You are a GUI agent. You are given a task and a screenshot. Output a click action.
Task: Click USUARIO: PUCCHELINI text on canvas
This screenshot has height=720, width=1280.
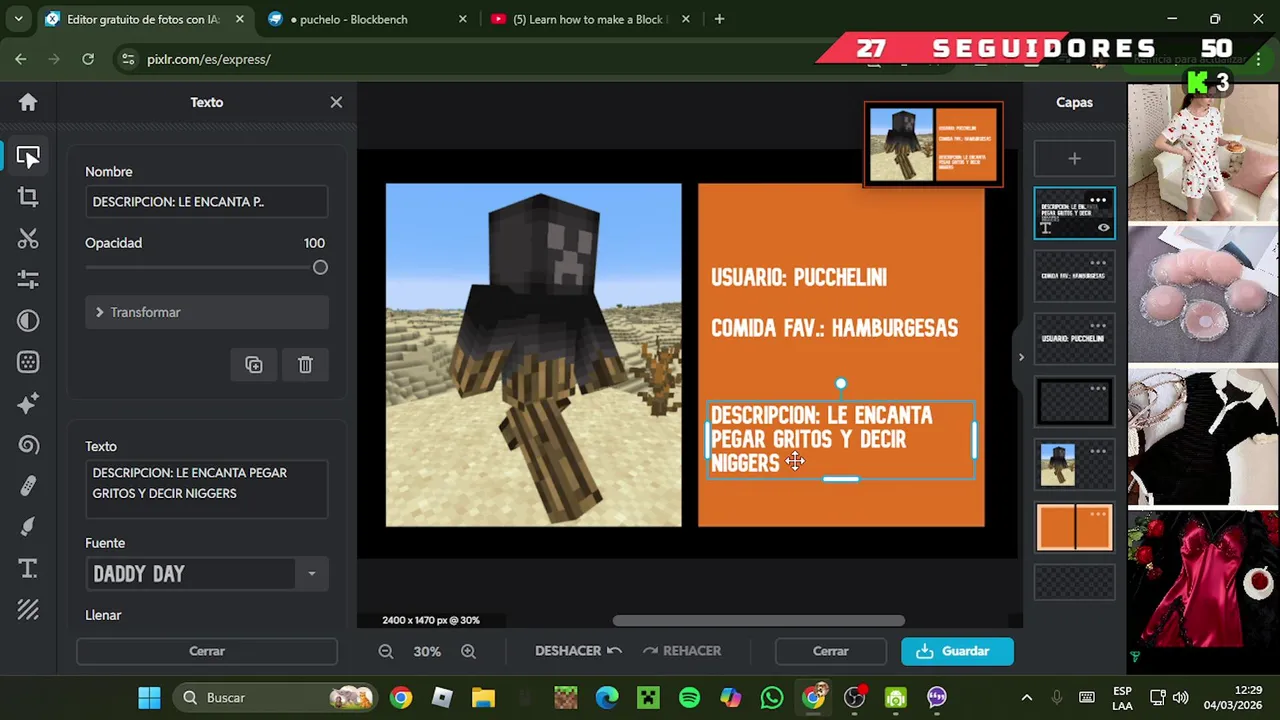coord(798,278)
